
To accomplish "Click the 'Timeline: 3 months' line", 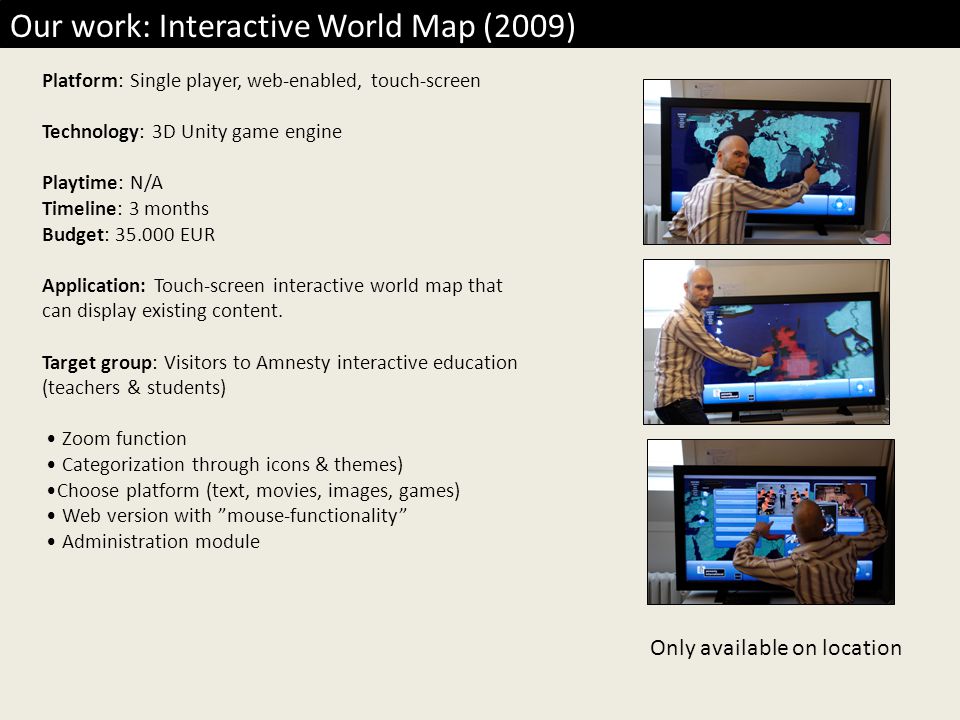I will (126, 208).
